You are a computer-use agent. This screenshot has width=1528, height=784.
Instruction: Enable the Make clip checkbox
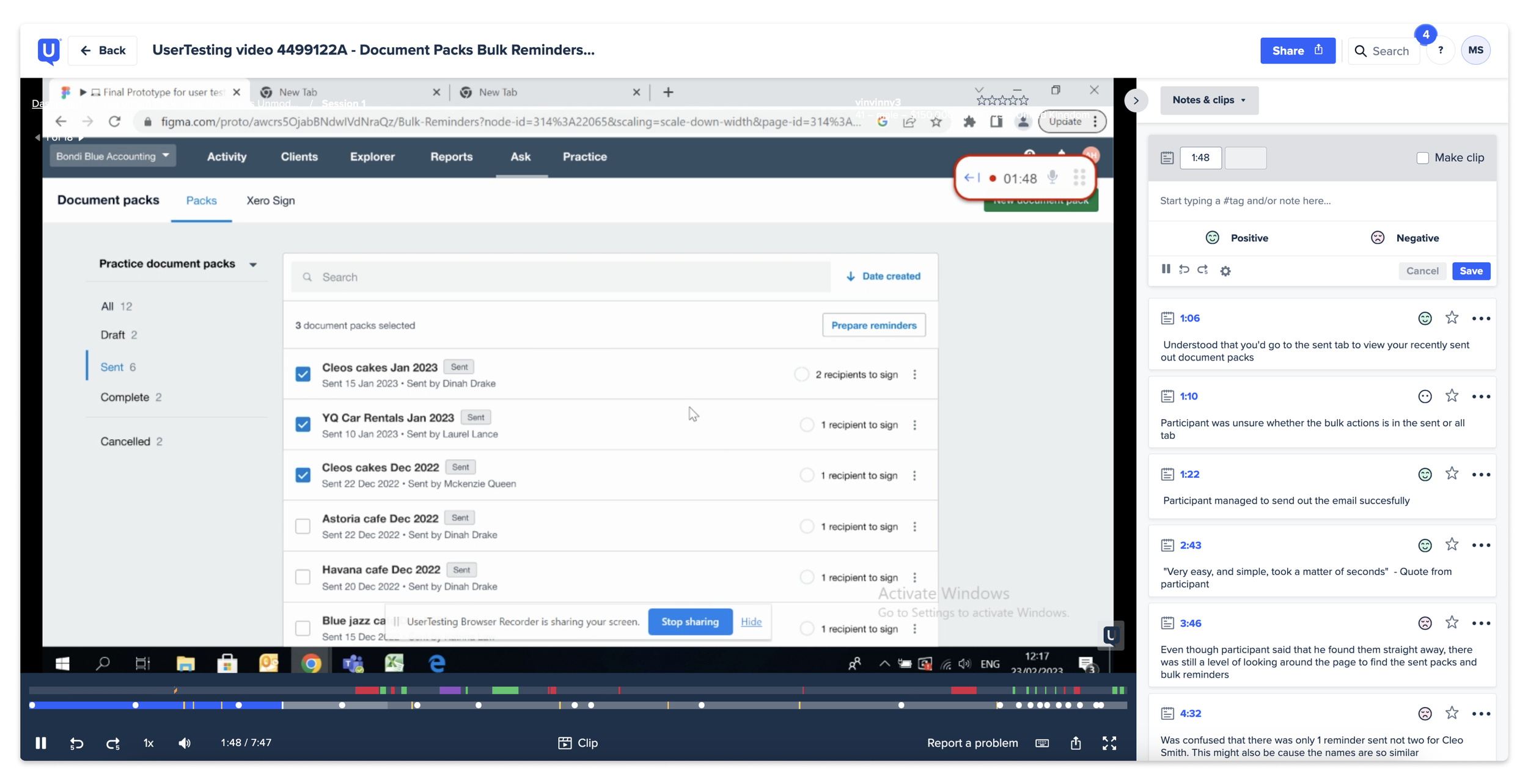(1422, 158)
